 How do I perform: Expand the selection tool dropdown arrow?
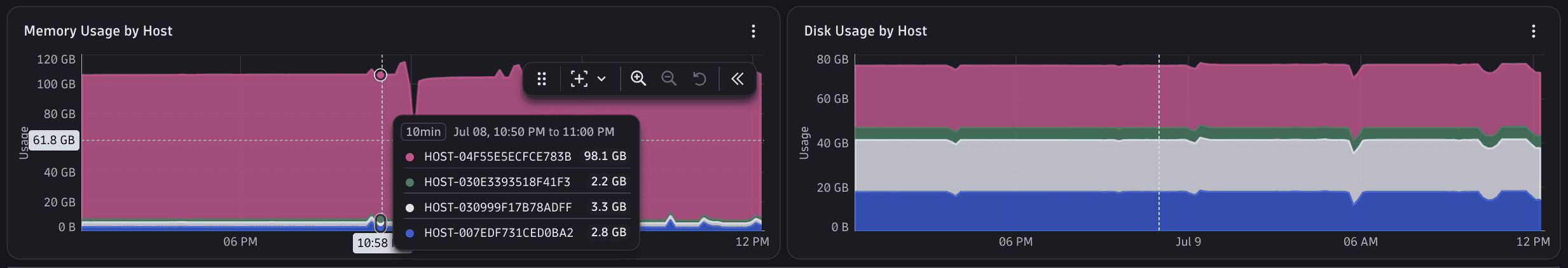pyautogui.click(x=602, y=79)
